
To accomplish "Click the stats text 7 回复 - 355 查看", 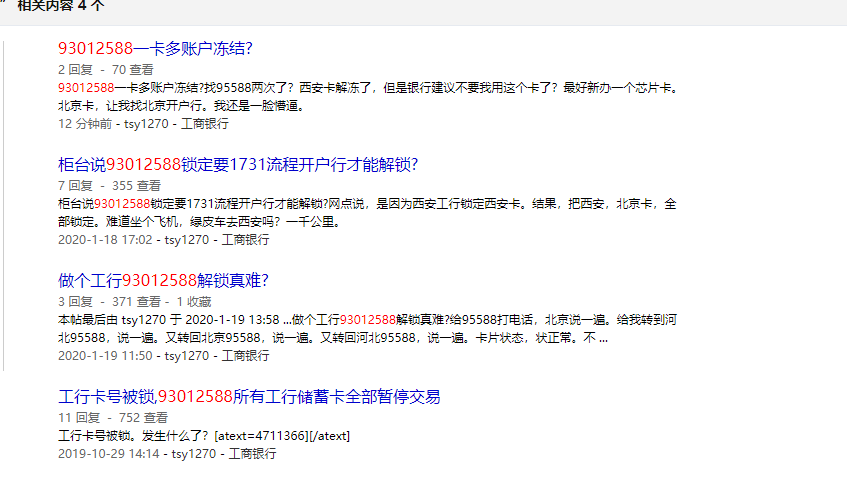I will [109, 186].
